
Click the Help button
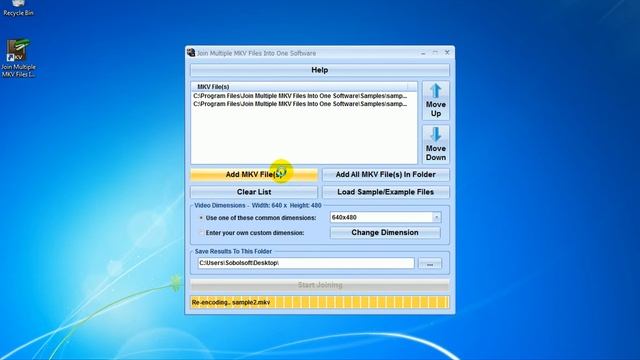320,70
